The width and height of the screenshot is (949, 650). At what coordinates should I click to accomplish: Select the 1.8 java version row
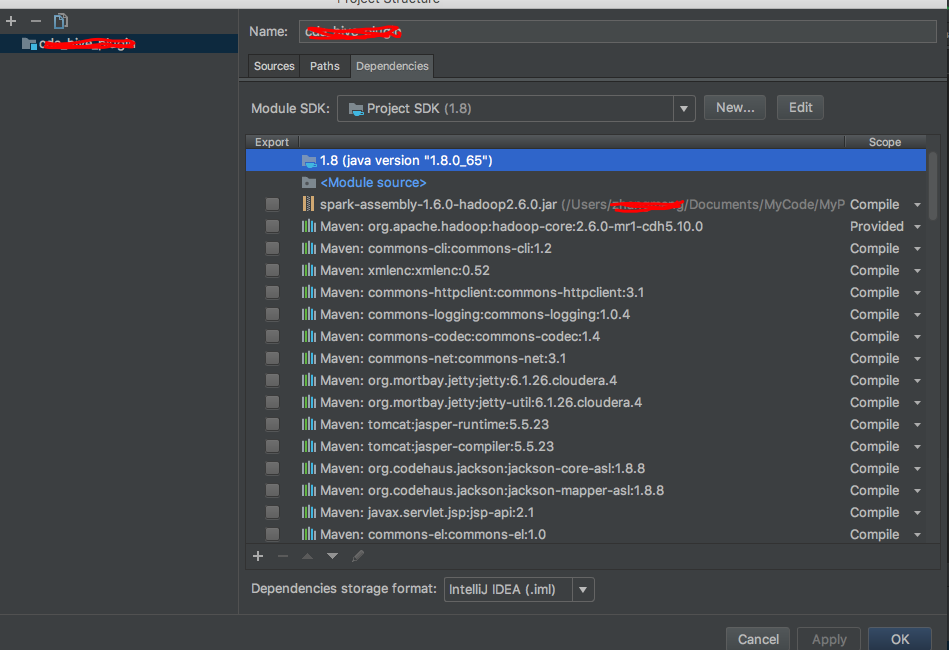[586, 160]
